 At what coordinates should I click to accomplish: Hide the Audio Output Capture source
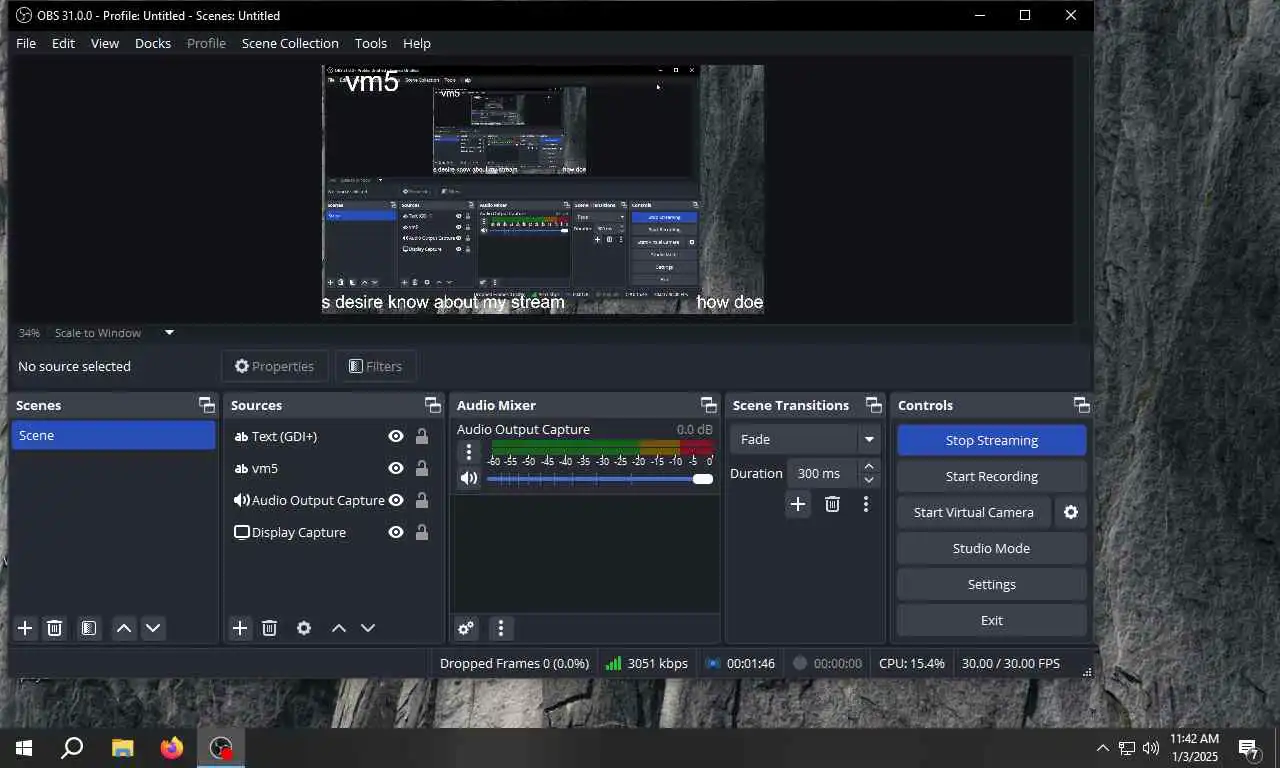tap(396, 500)
